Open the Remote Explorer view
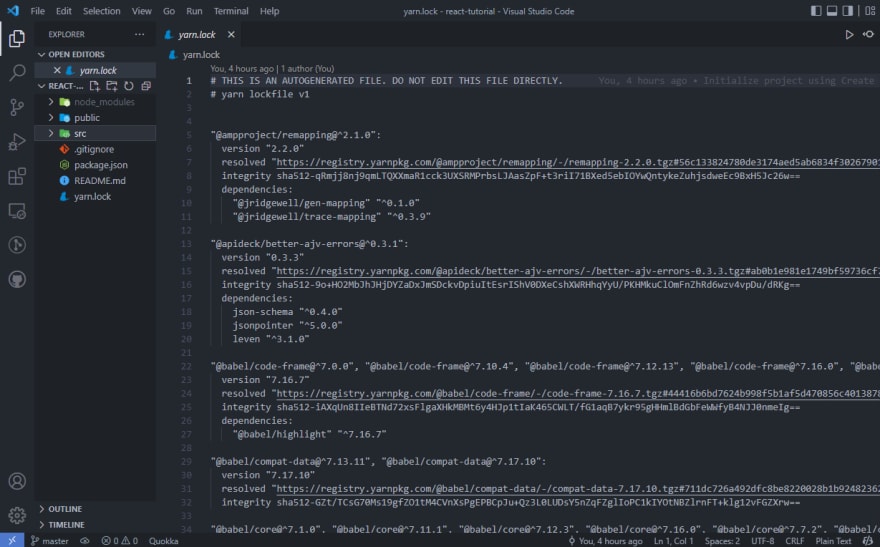 17,211
